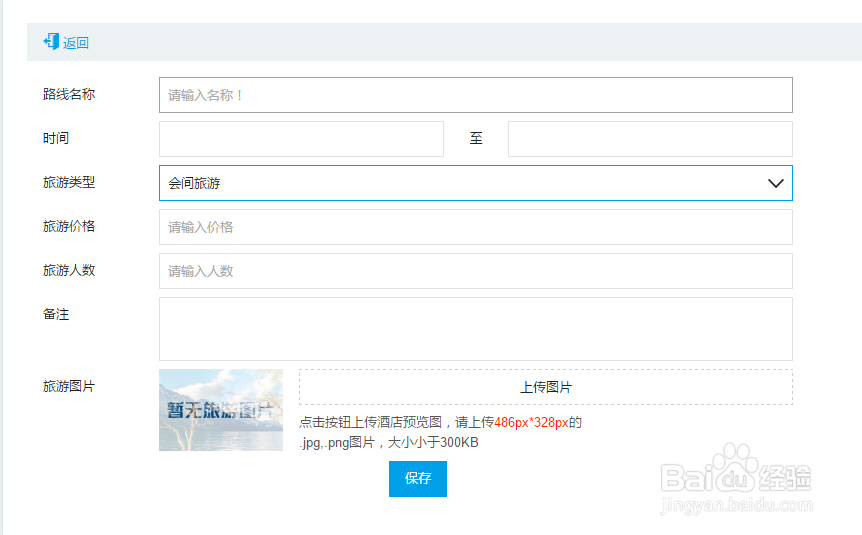The height and width of the screenshot is (535, 862).
Task: Click the 路线名称 label
Action: (69, 95)
